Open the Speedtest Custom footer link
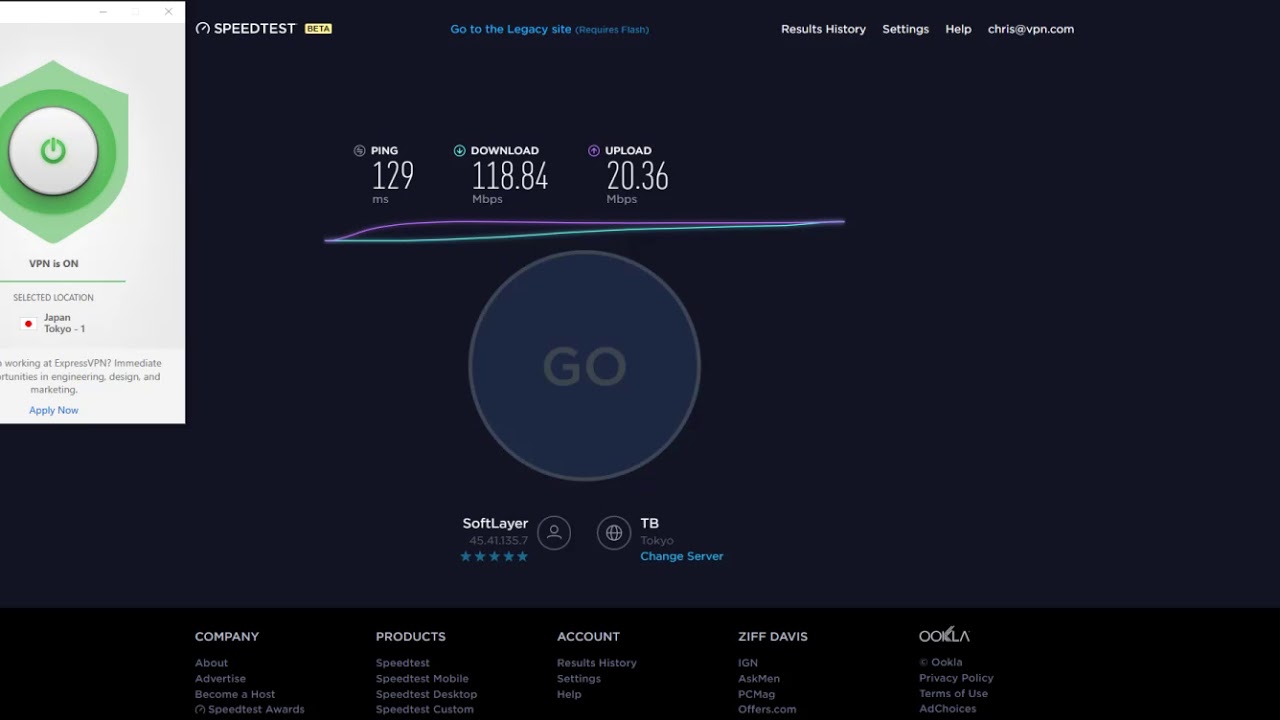 425,709
